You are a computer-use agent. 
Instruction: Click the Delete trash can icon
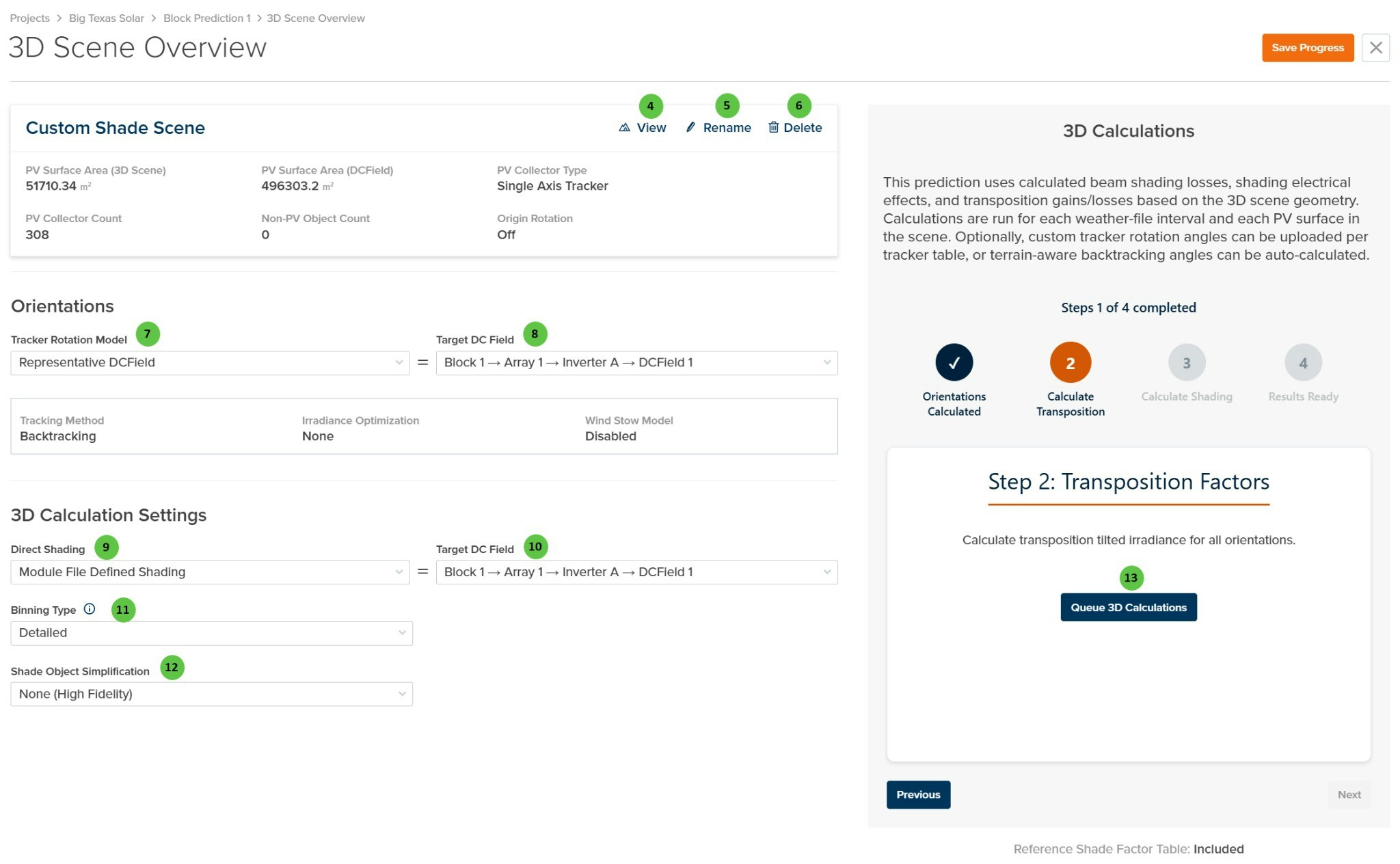(773, 128)
